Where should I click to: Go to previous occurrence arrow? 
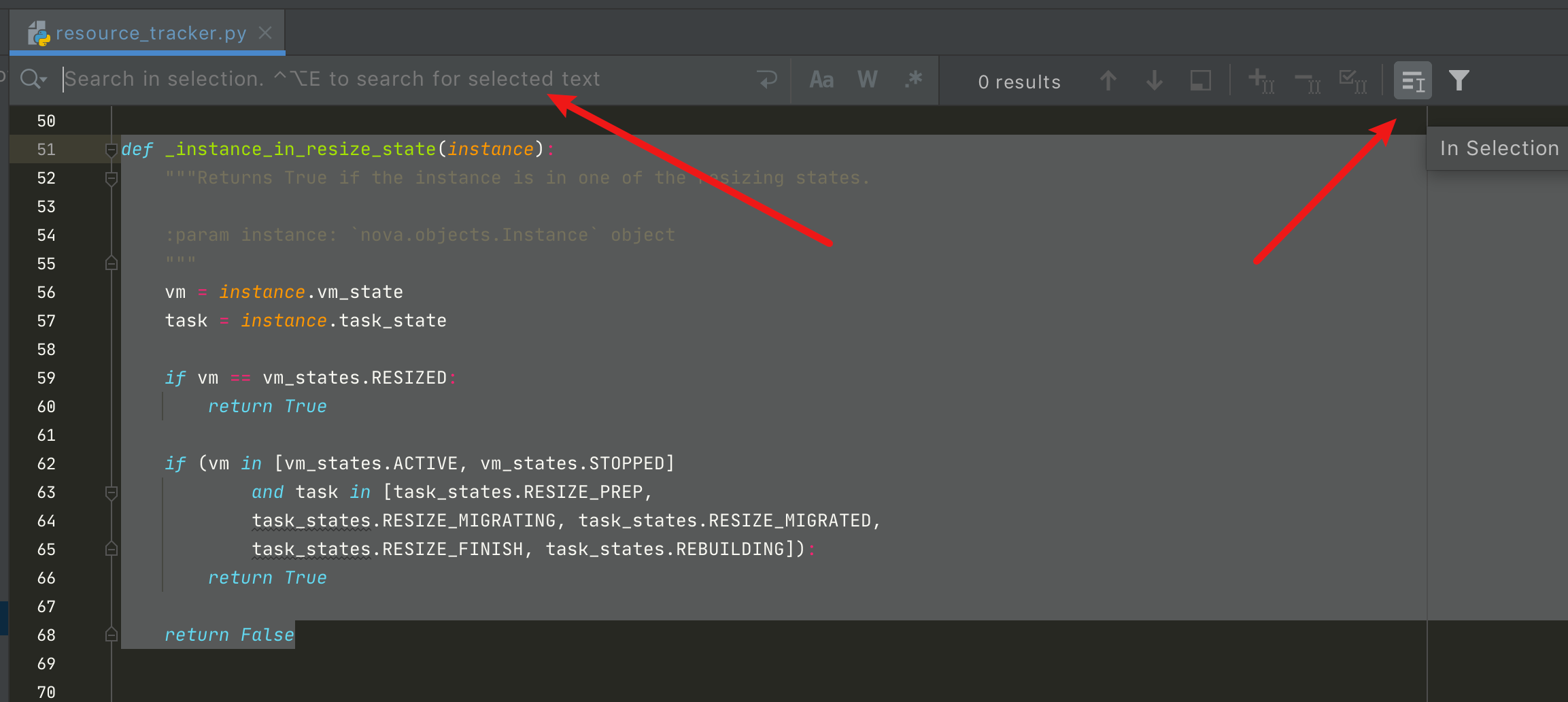[1108, 81]
